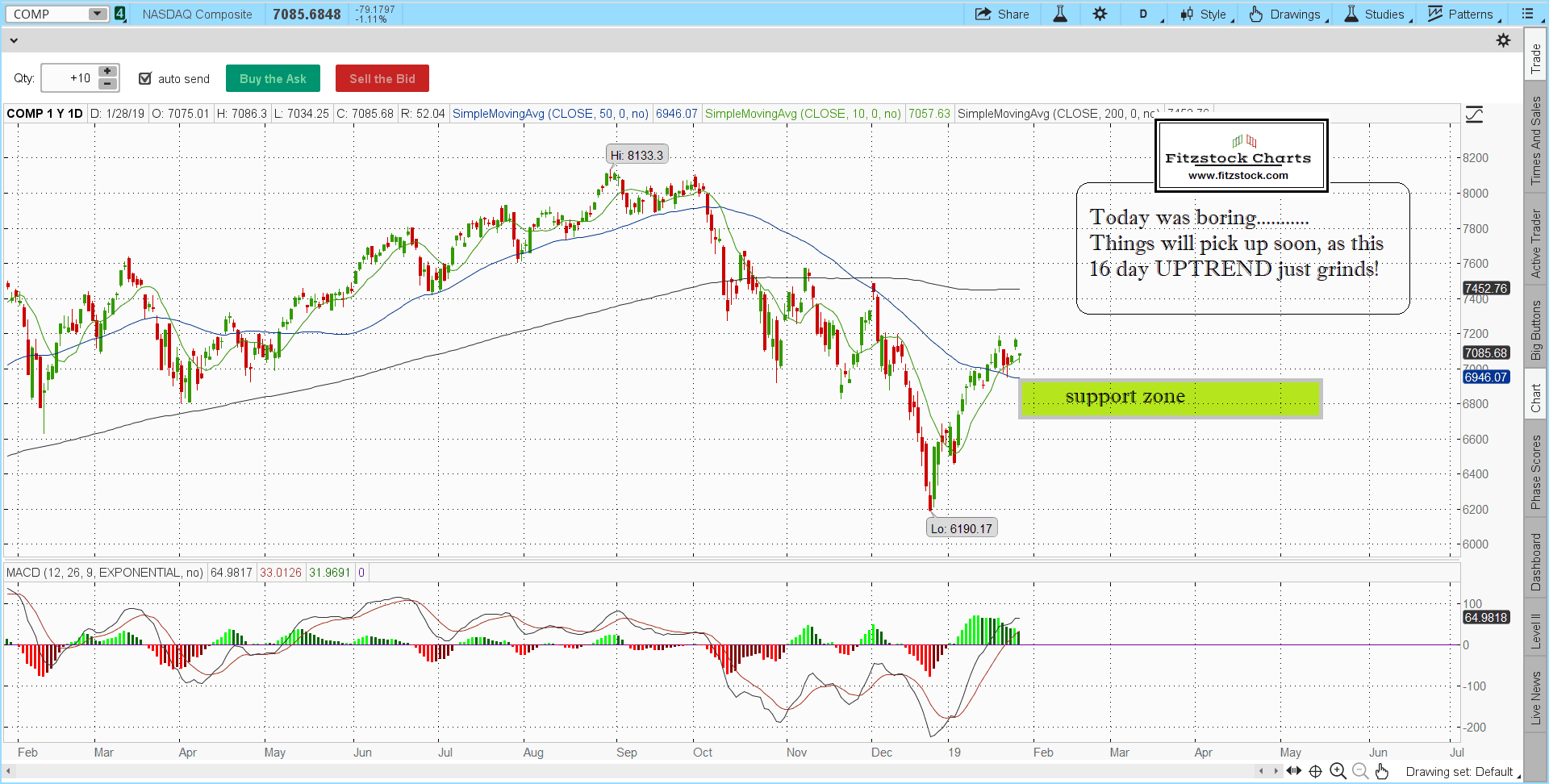Collapse the trade panel with the chevron
The image size is (1549, 784).
pos(14,40)
